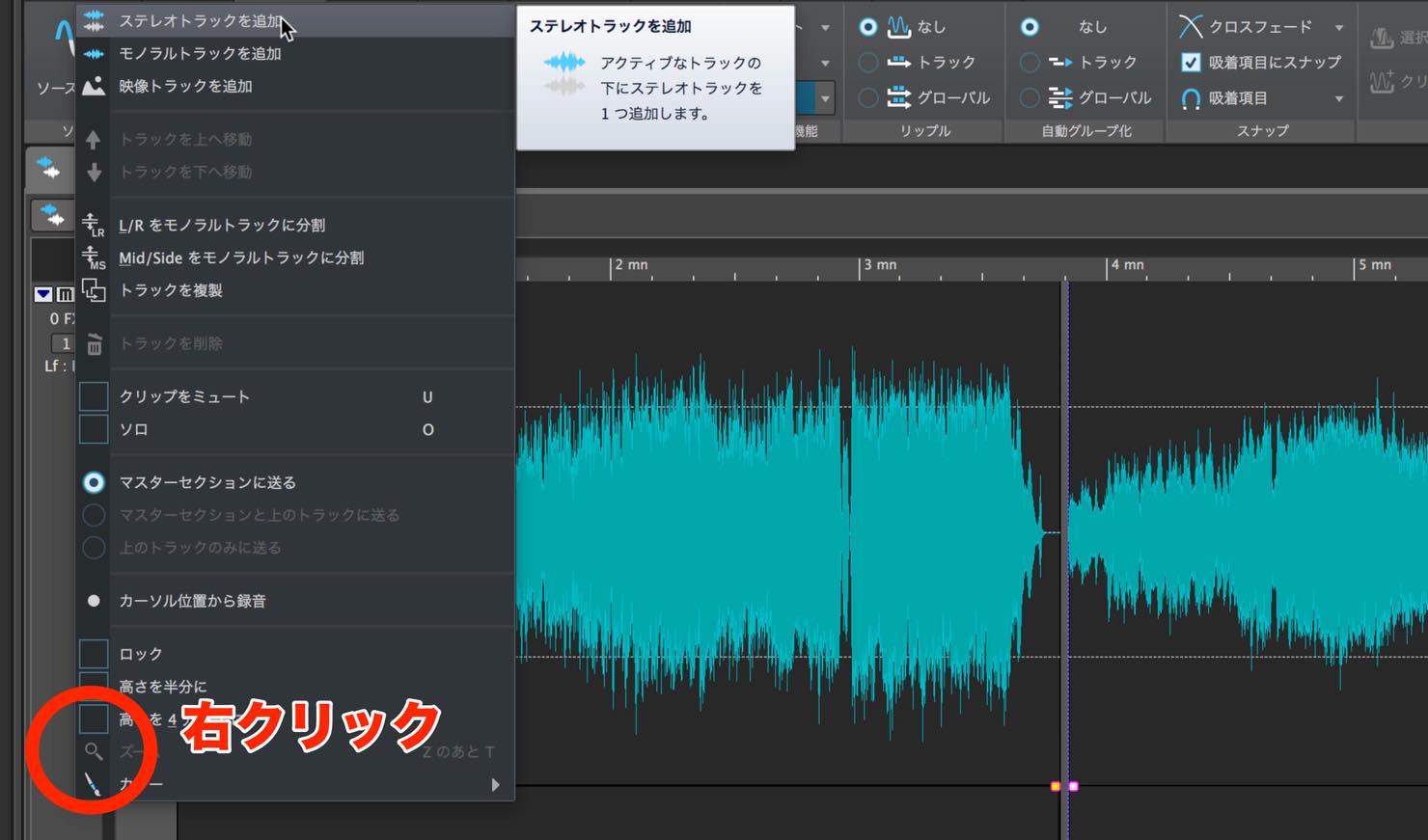Choose トラックを複製 menu entry
Image resolution: width=1428 pixels, height=840 pixels.
295,290
